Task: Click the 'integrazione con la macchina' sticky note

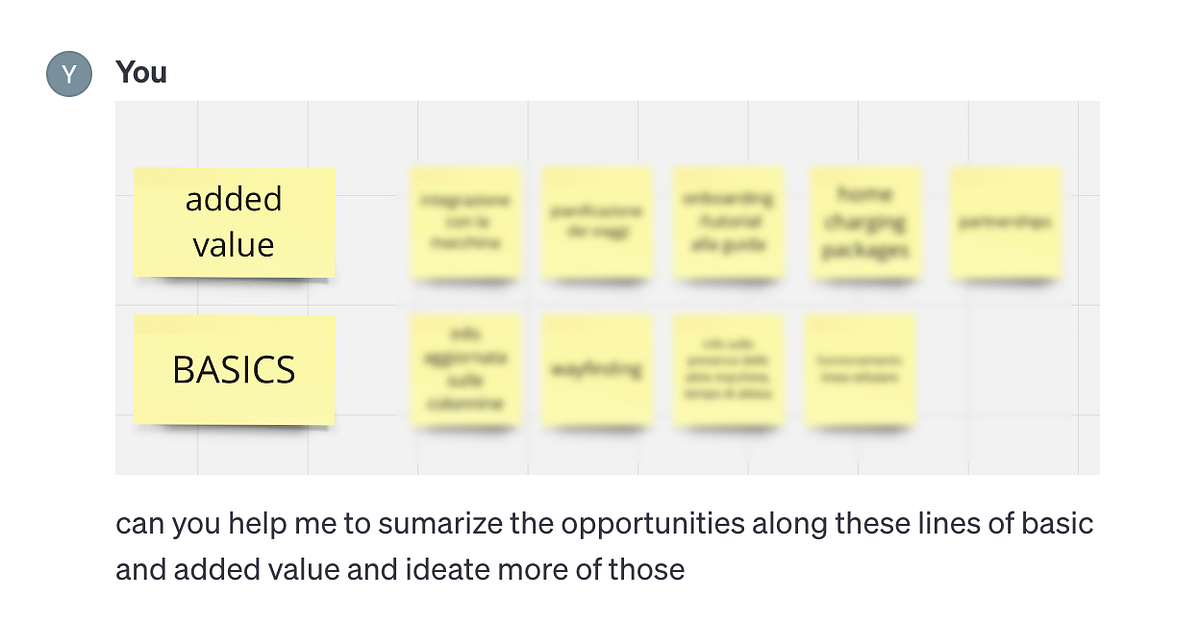Action: (x=465, y=222)
